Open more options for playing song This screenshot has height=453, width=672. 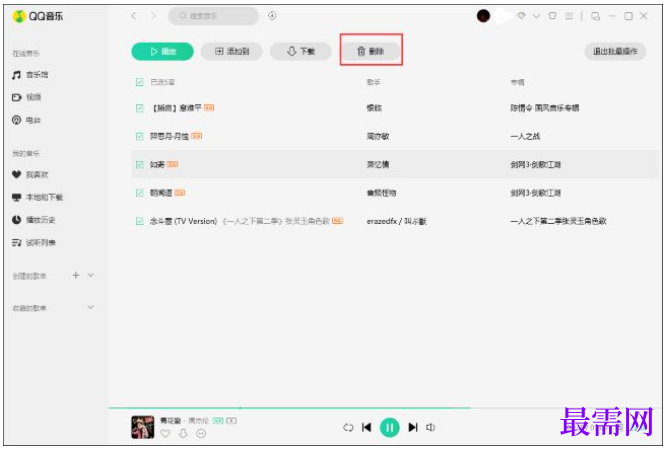201,434
